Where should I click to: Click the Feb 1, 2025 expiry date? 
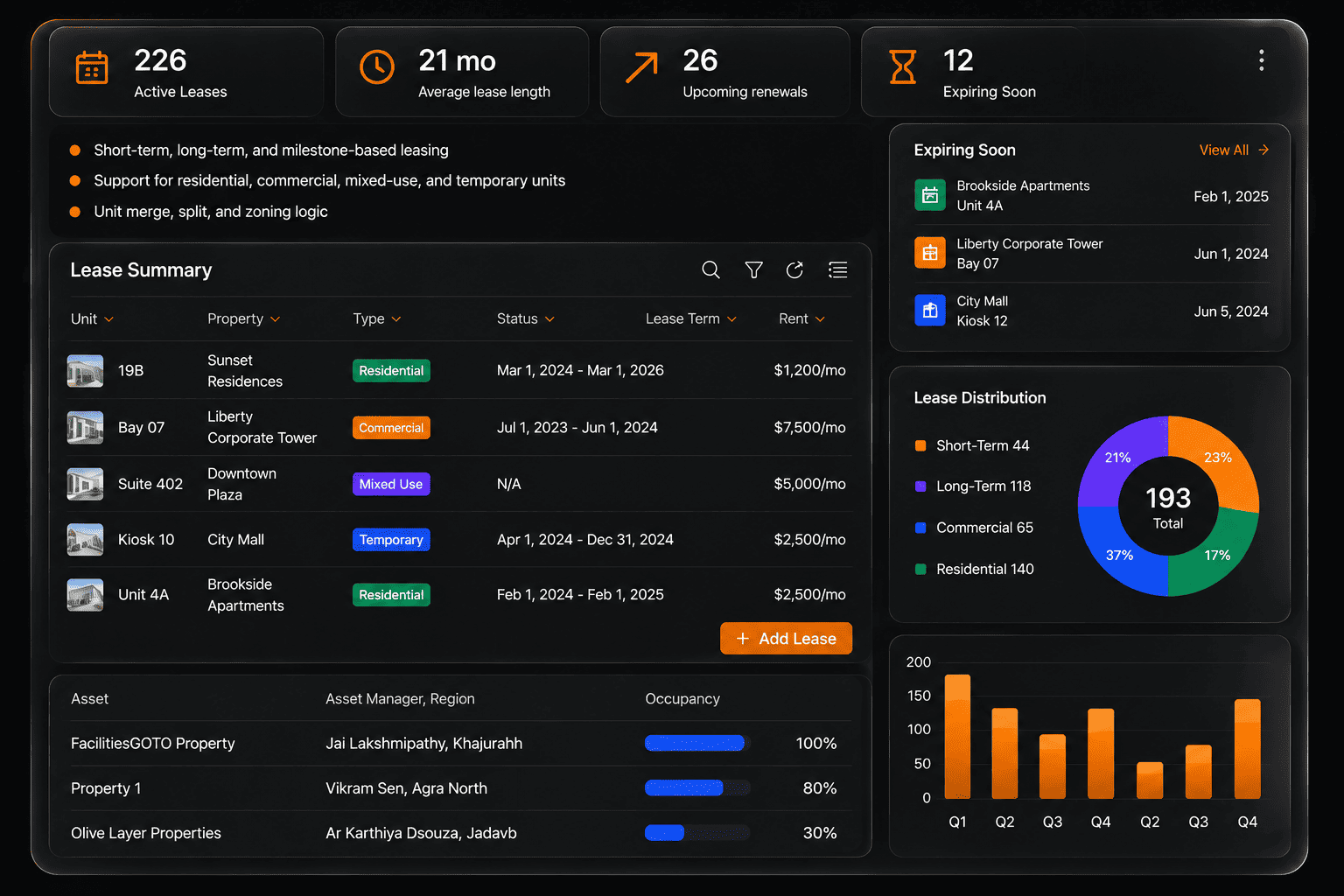tap(1231, 197)
